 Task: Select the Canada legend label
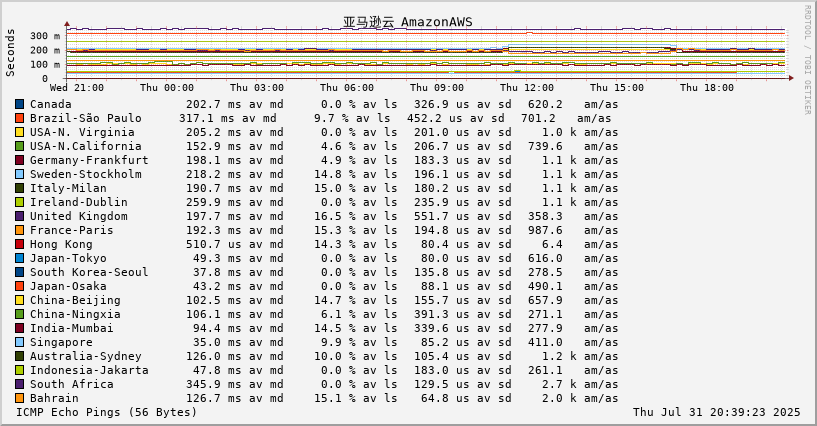[x=51, y=104]
